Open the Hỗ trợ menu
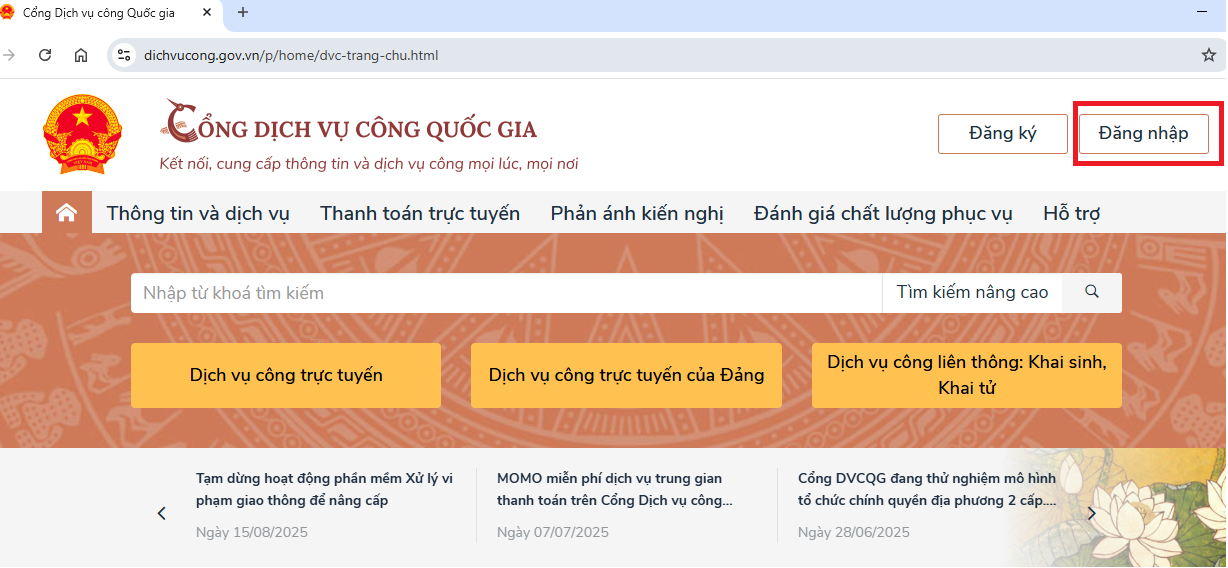This screenshot has height=568, width=1228. [x=1071, y=213]
